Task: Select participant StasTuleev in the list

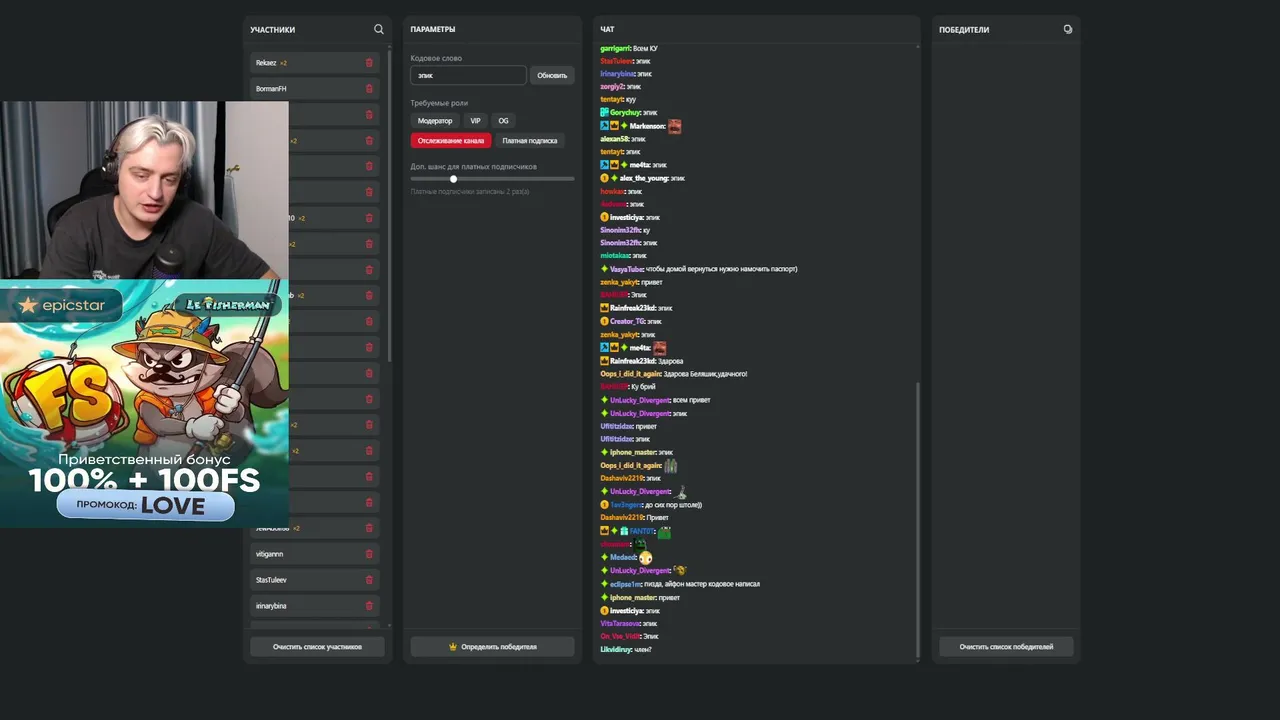Action: pyautogui.click(x=315, y=580)
